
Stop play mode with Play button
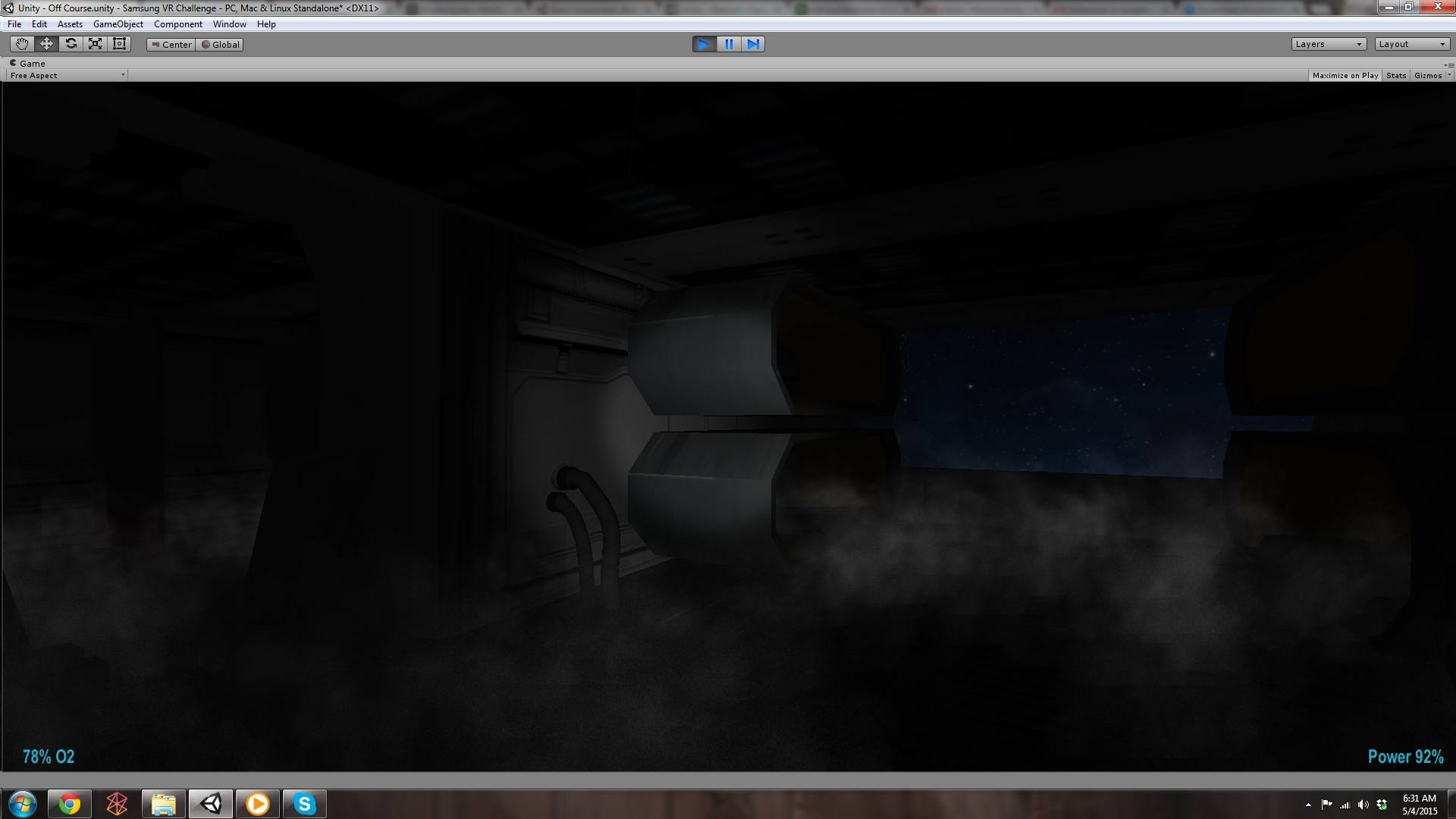[704, 44]
